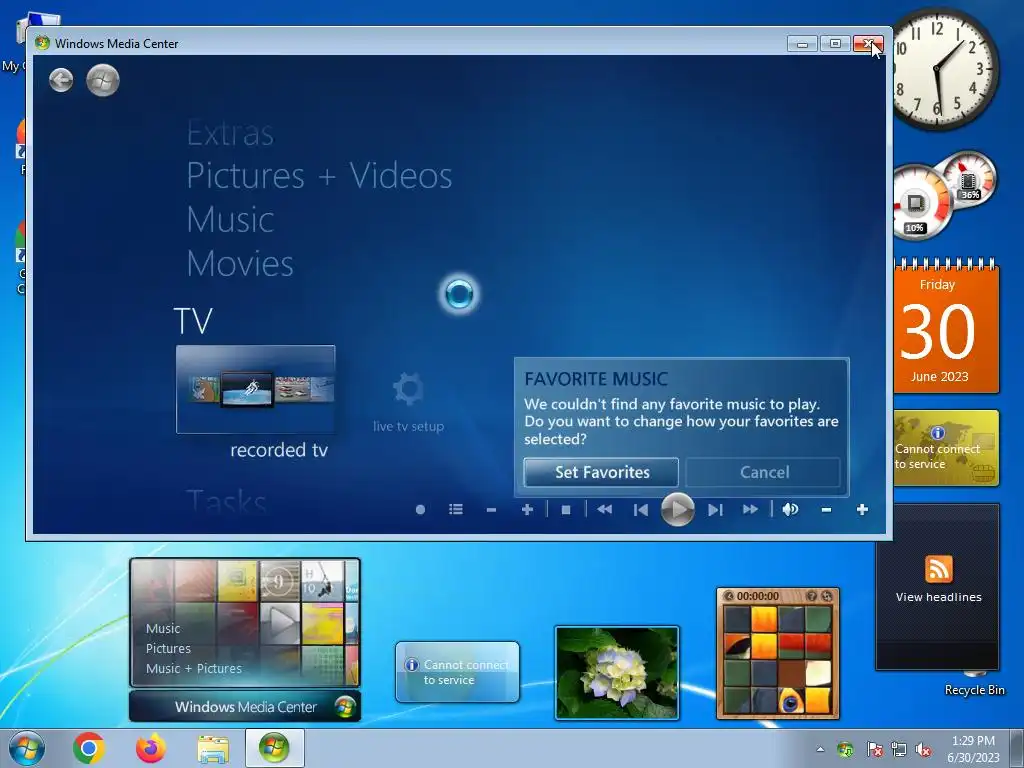This screenshot has height=768, width=1024.
Task: Launch Firefox from taskbar
Action: (151, 748)
